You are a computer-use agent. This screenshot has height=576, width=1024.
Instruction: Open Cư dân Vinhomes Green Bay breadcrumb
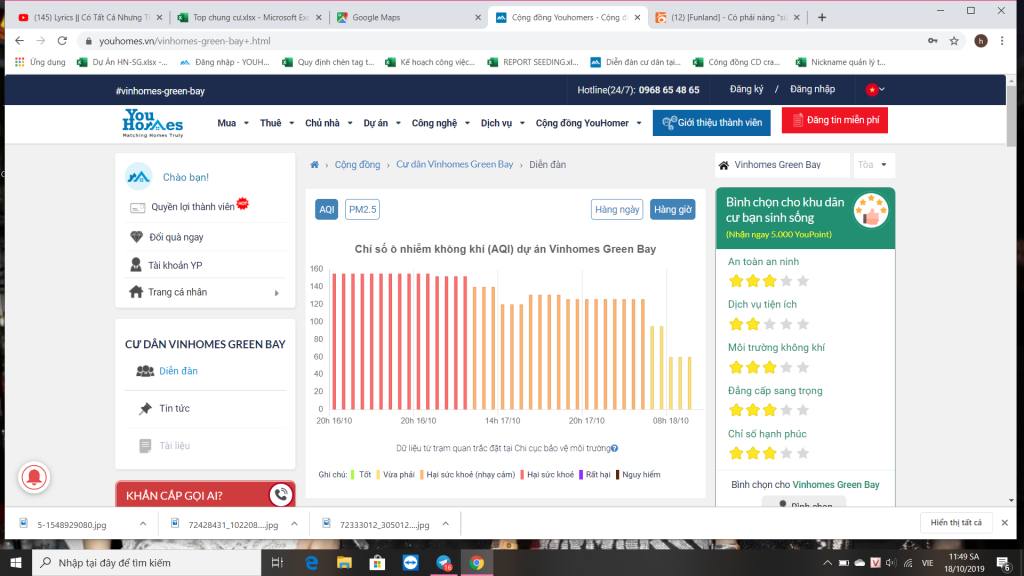(x=455, y=165)
